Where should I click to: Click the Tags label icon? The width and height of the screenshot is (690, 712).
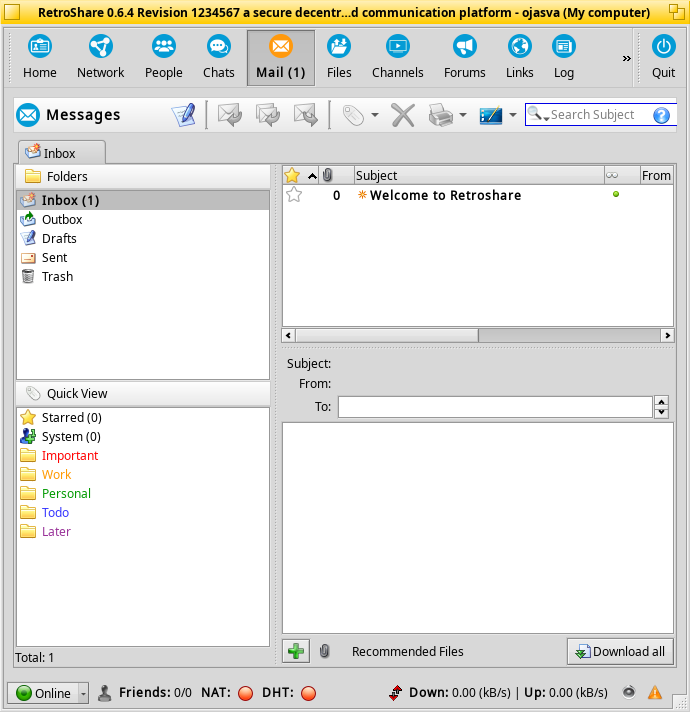coord(353,115)
